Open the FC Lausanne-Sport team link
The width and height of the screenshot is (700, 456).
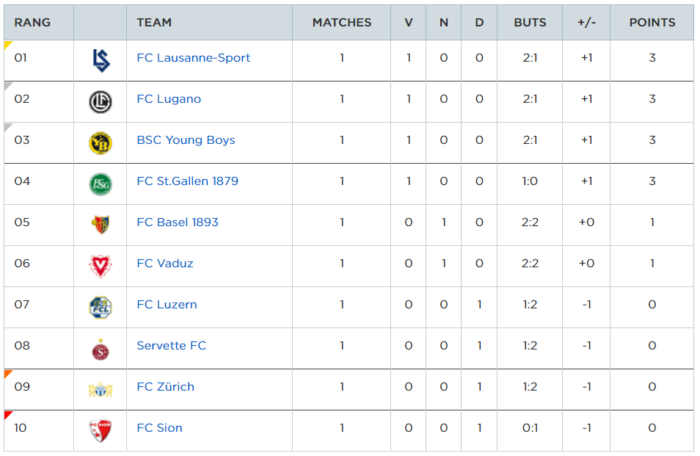(x=193, y=58)
